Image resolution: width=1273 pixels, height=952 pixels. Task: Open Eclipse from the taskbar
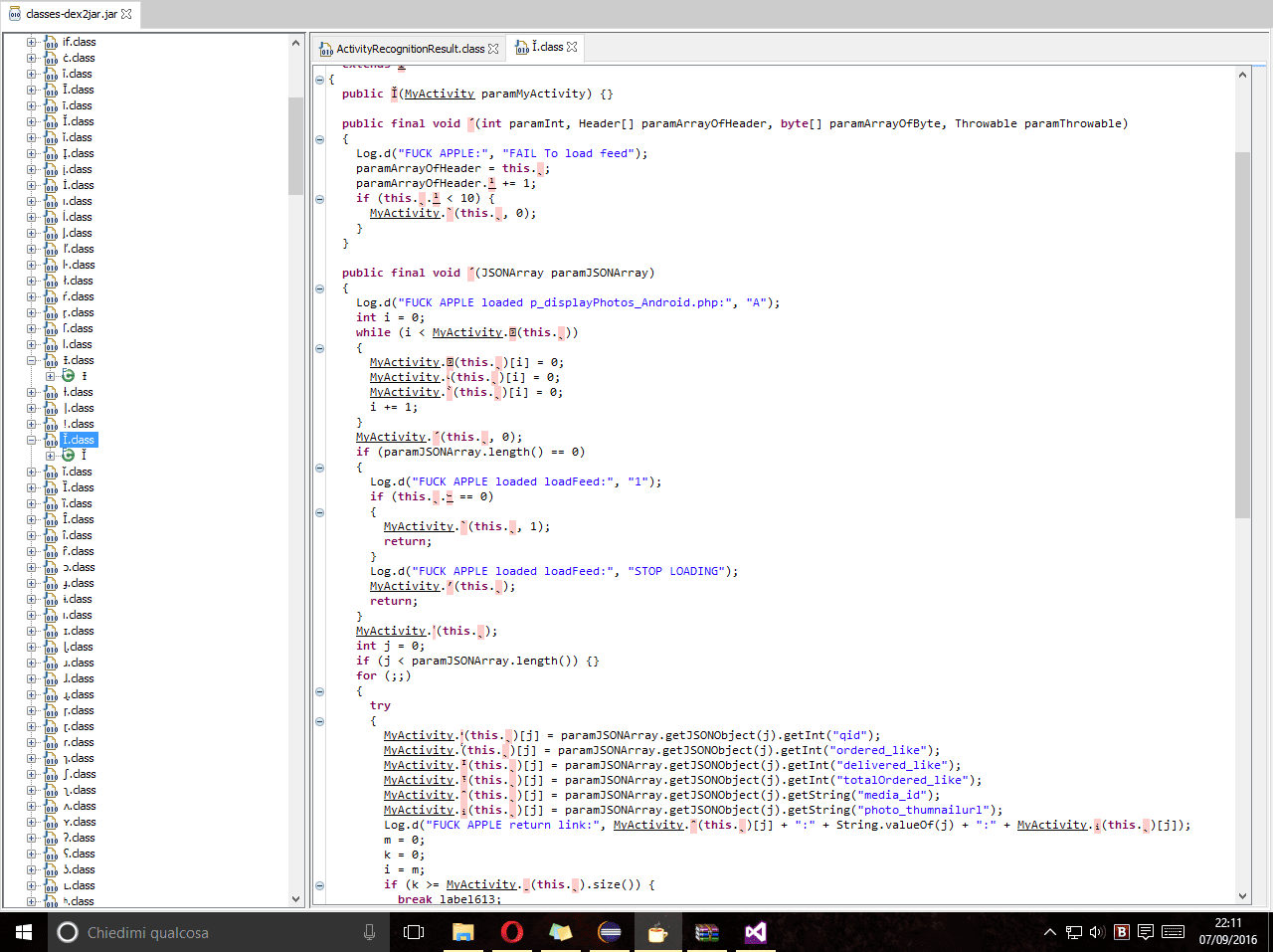(x=610, y=932)
